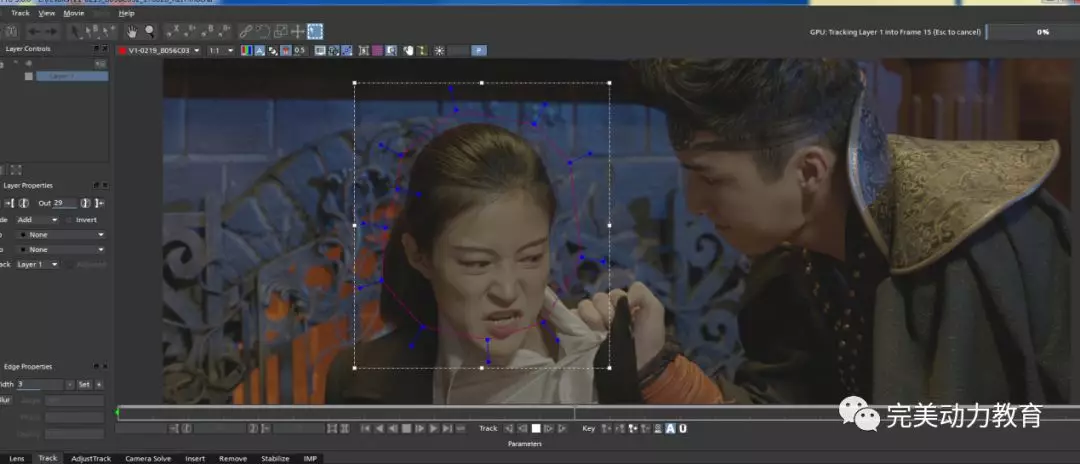This screenshot has height=464, width=1080.
Task: Select the Create X-Spline layer tool
Action: tap(172, 31)
